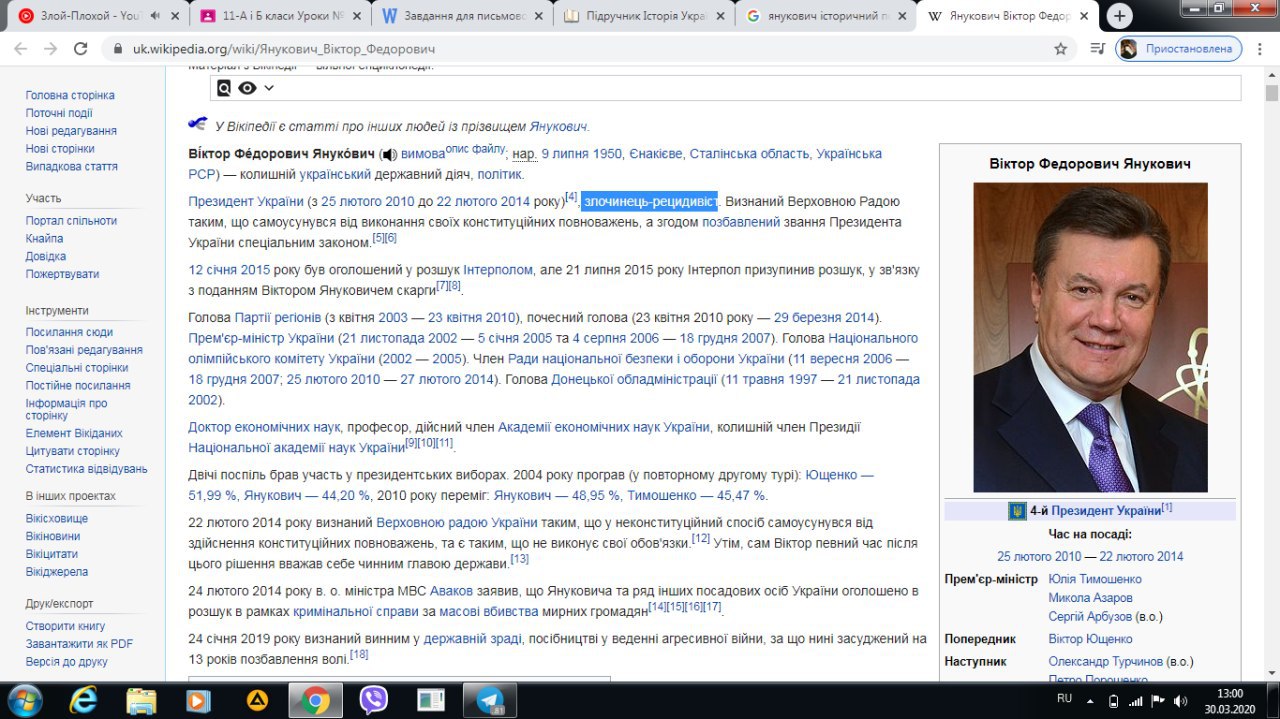This screenshot has width=1280, height=719.
Task: Open File Explorer from the taskbar
Action: pyautogui.click(x=142, y=700)
